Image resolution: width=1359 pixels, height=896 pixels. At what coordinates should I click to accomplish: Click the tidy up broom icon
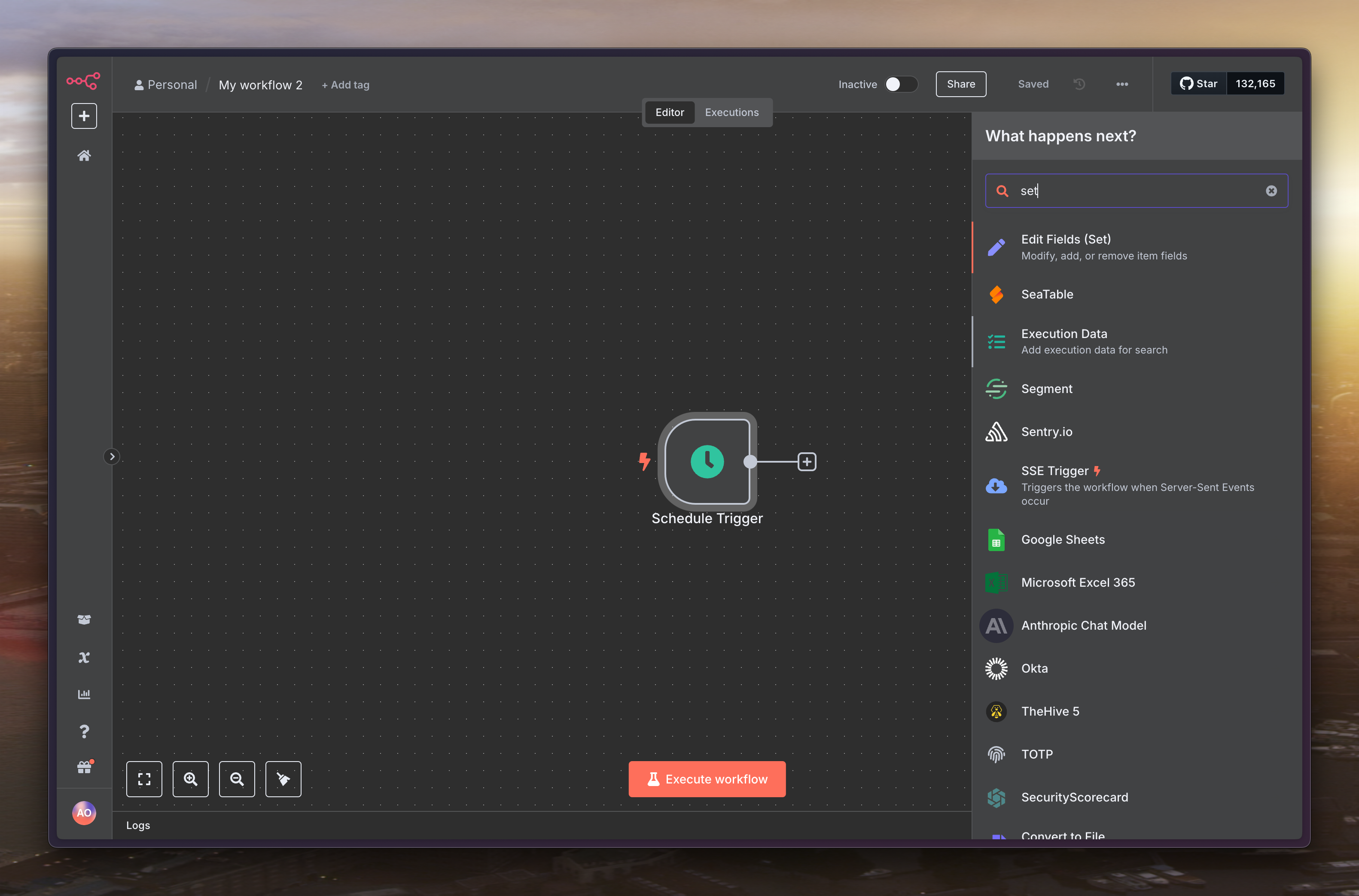tap(283, 779)
